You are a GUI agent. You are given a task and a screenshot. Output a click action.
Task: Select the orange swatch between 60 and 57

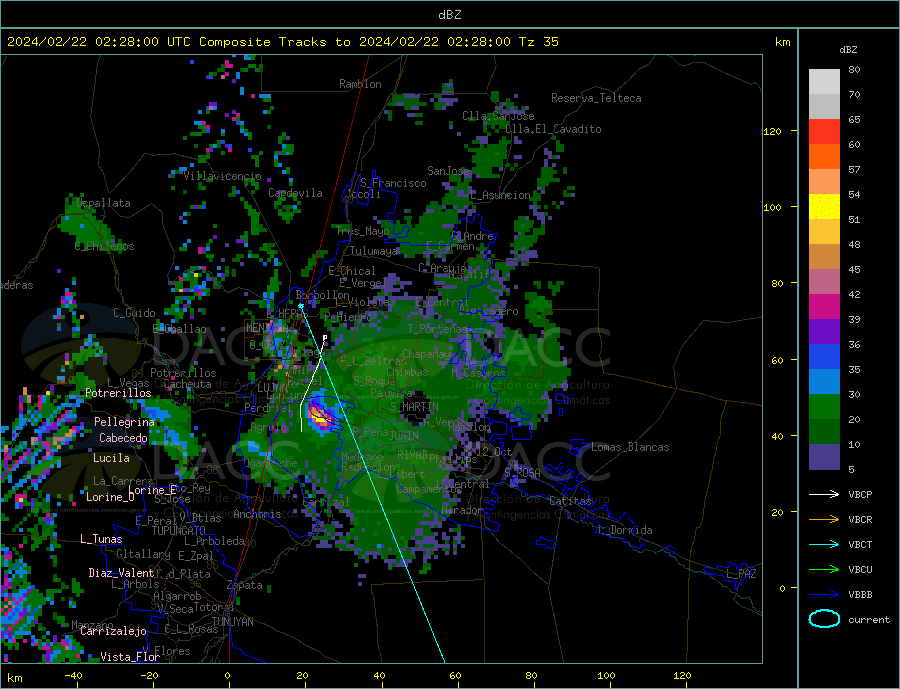(x=824, y=157)
